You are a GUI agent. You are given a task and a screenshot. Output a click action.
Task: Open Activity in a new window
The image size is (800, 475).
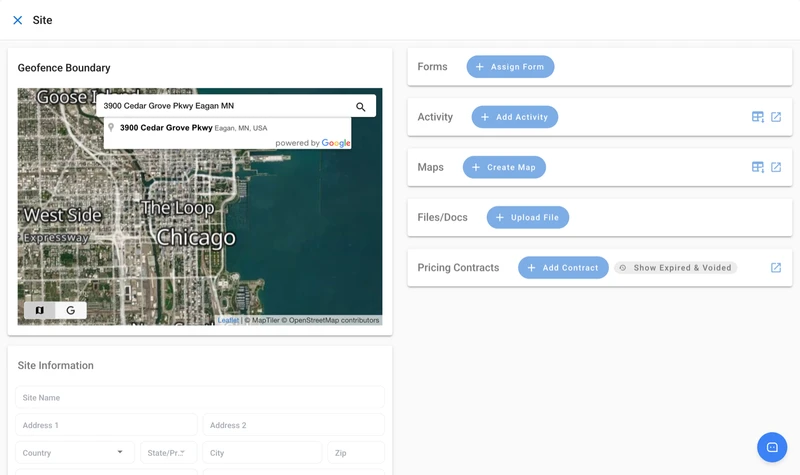point(776,117)
